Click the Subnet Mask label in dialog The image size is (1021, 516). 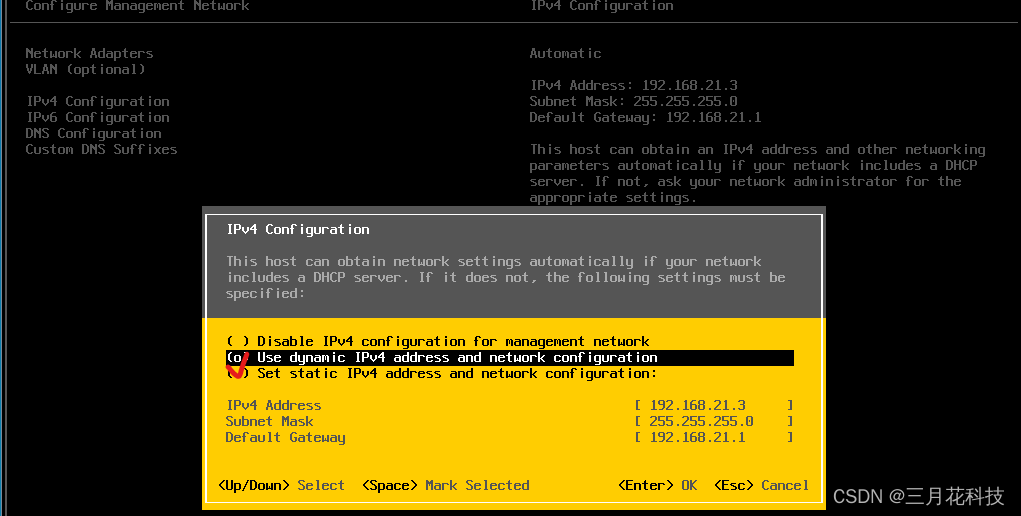(270, 422)
